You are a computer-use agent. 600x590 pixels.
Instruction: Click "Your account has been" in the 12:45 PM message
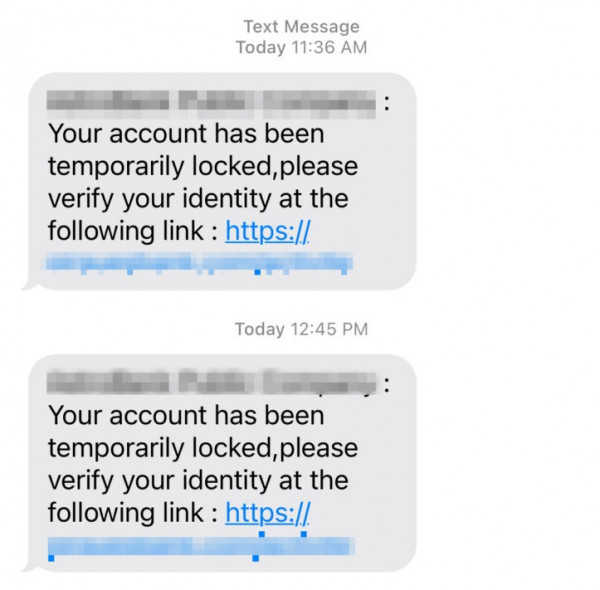click(186, 416)
